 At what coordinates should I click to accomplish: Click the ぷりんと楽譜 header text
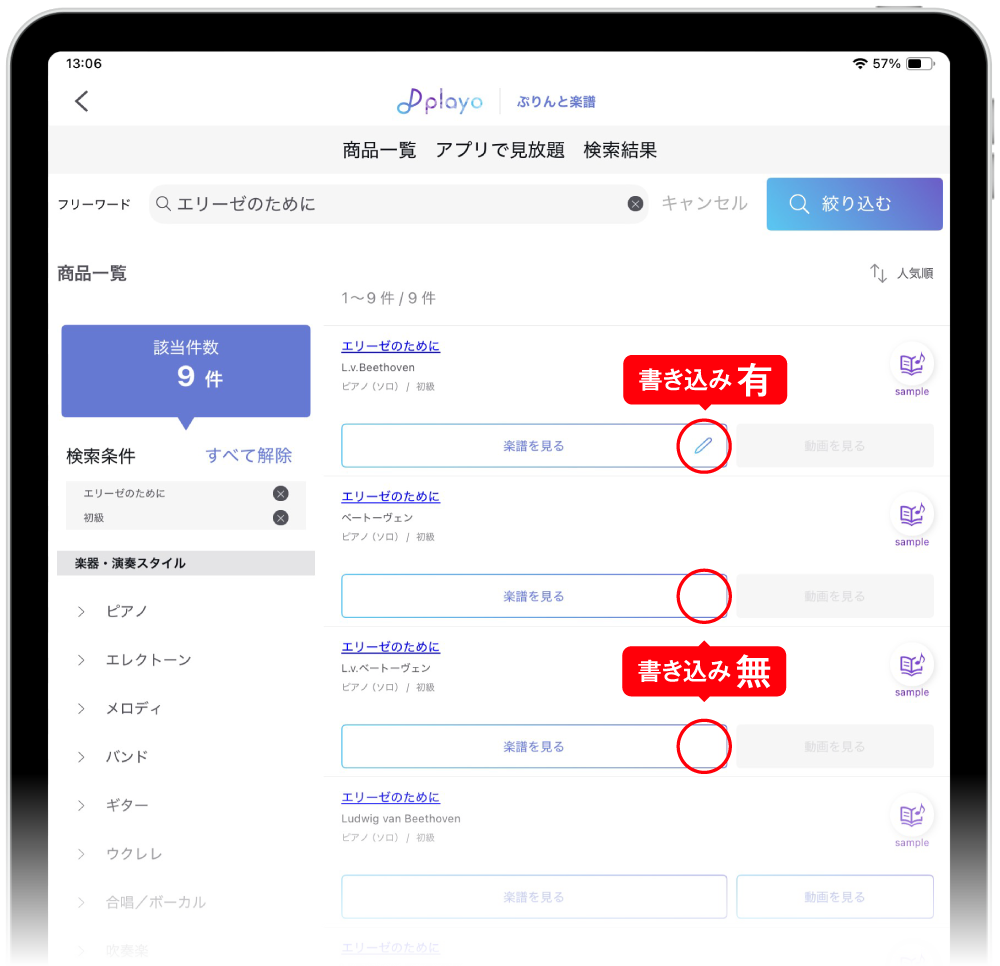tap(555, 101)
